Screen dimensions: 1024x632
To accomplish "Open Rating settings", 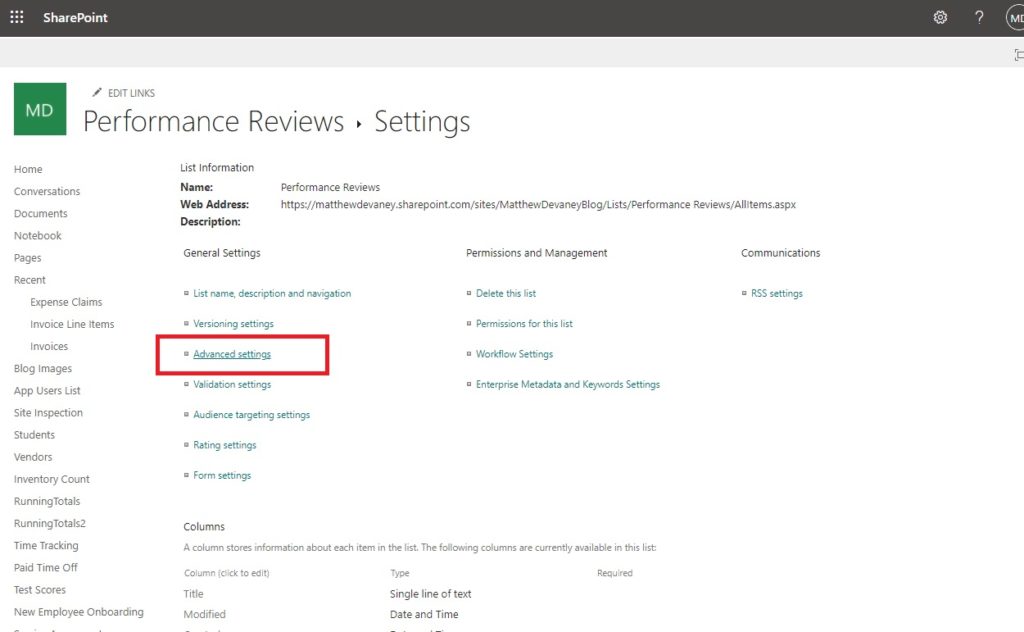I will [x=225, y=445].
